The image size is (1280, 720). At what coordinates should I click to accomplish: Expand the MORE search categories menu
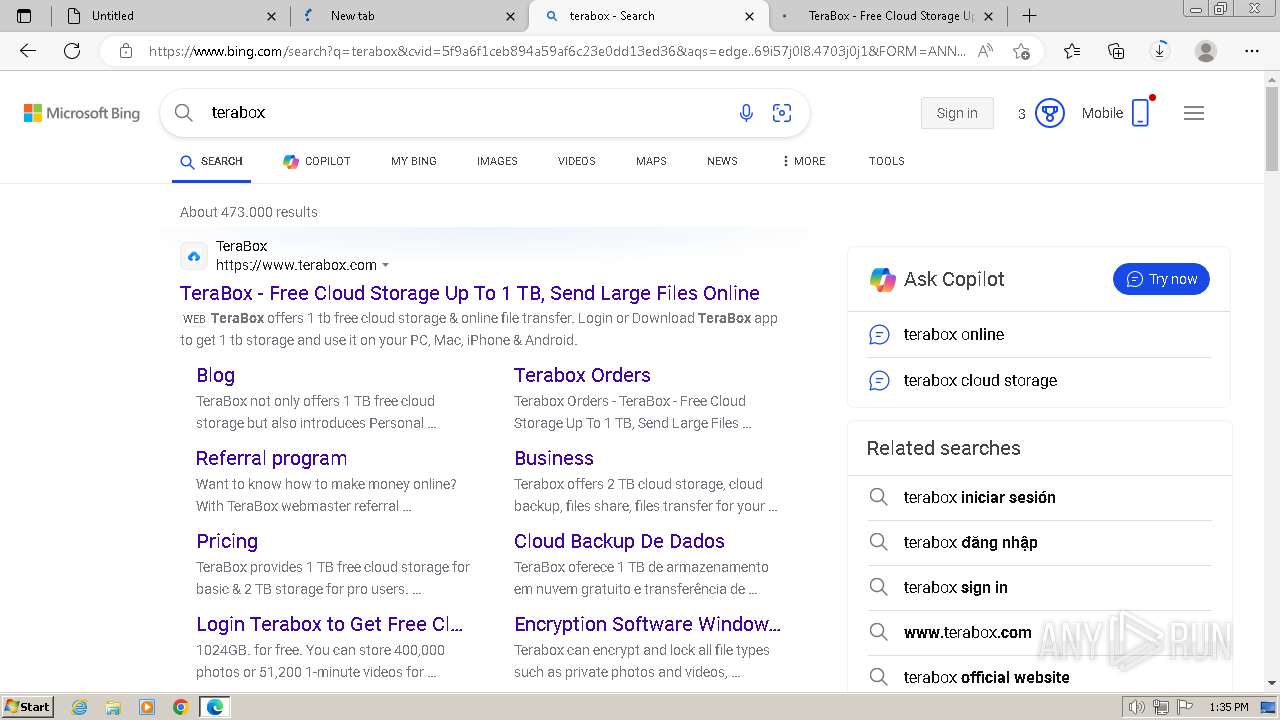pos(803,161)
